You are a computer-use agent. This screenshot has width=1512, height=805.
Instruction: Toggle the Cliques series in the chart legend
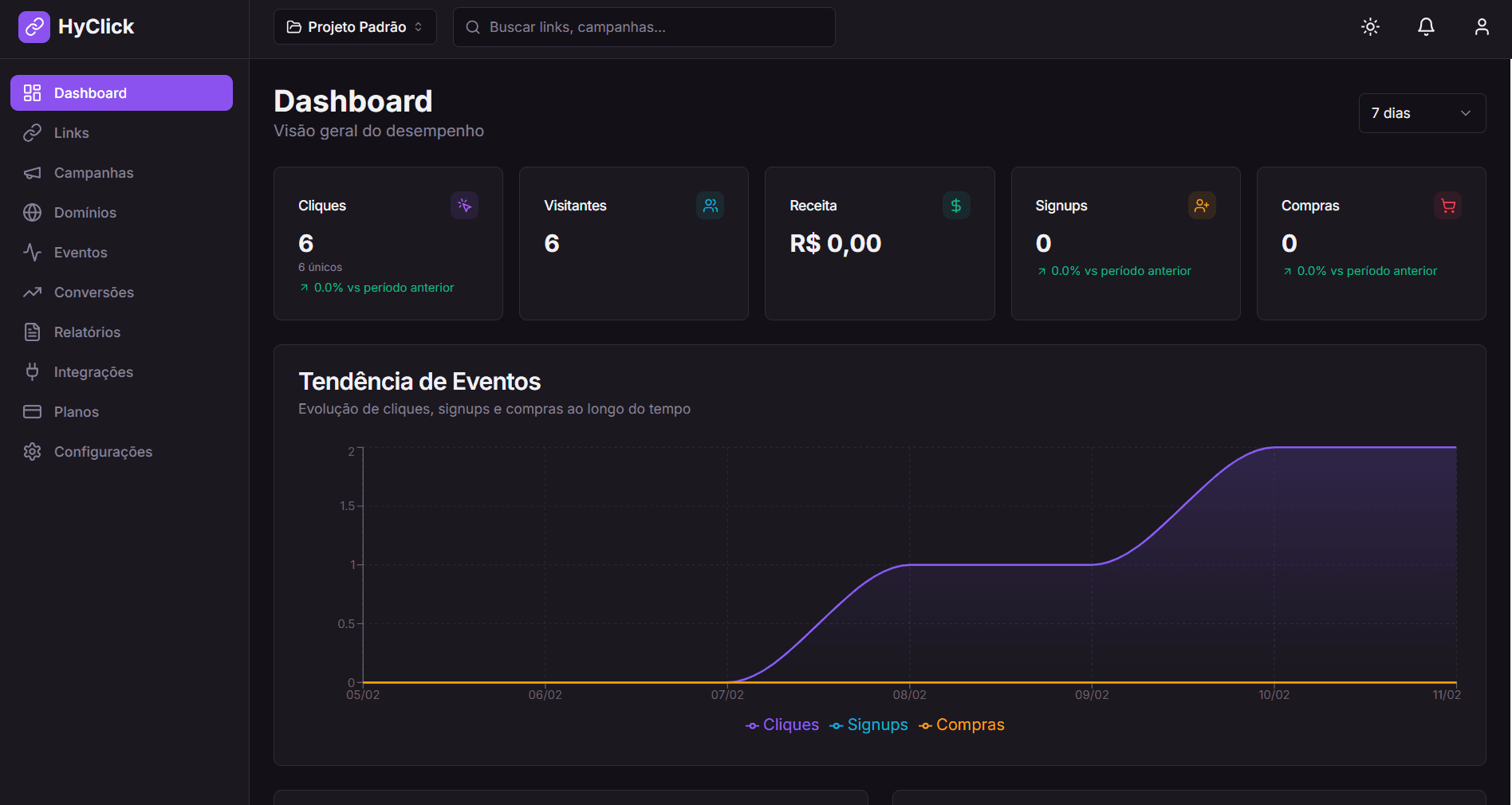tap(782, 725)
